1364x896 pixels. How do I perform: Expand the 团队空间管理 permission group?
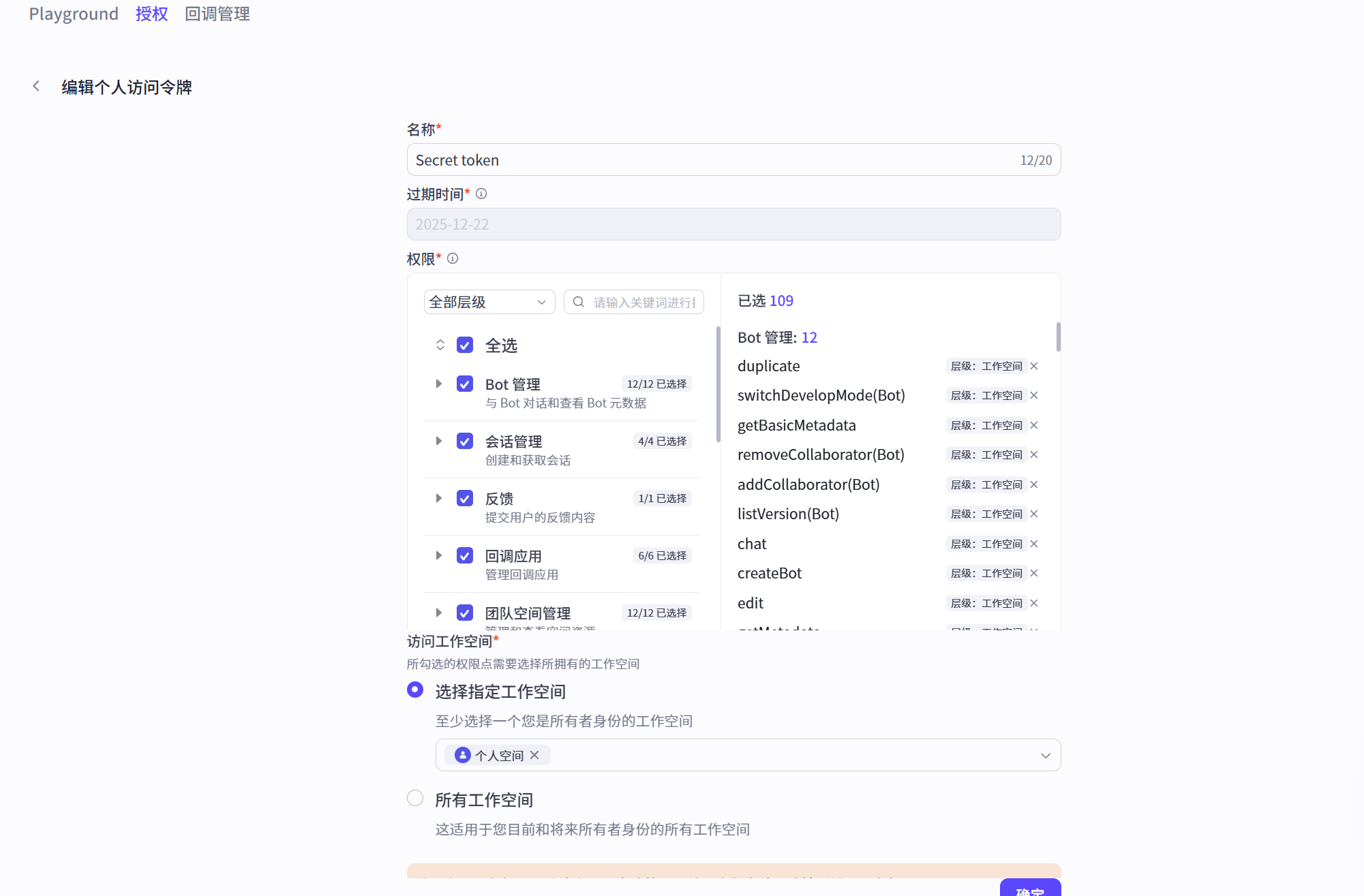439,613
